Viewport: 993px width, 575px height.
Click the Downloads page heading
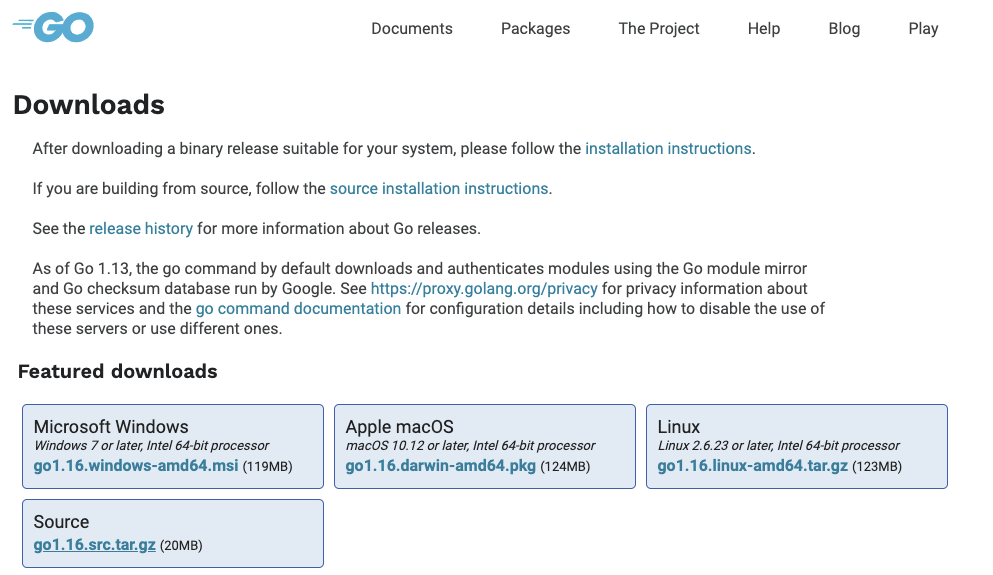tap(89, 104)
